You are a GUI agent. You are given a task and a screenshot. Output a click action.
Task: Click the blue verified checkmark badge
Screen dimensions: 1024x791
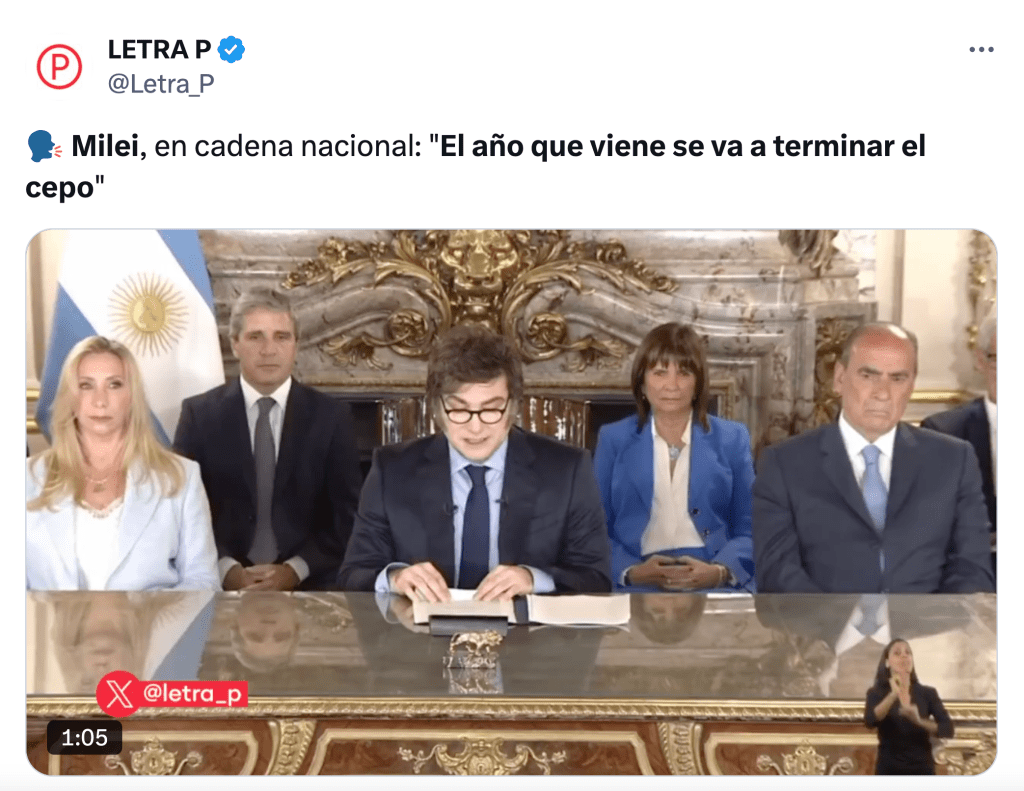(231, 50)
